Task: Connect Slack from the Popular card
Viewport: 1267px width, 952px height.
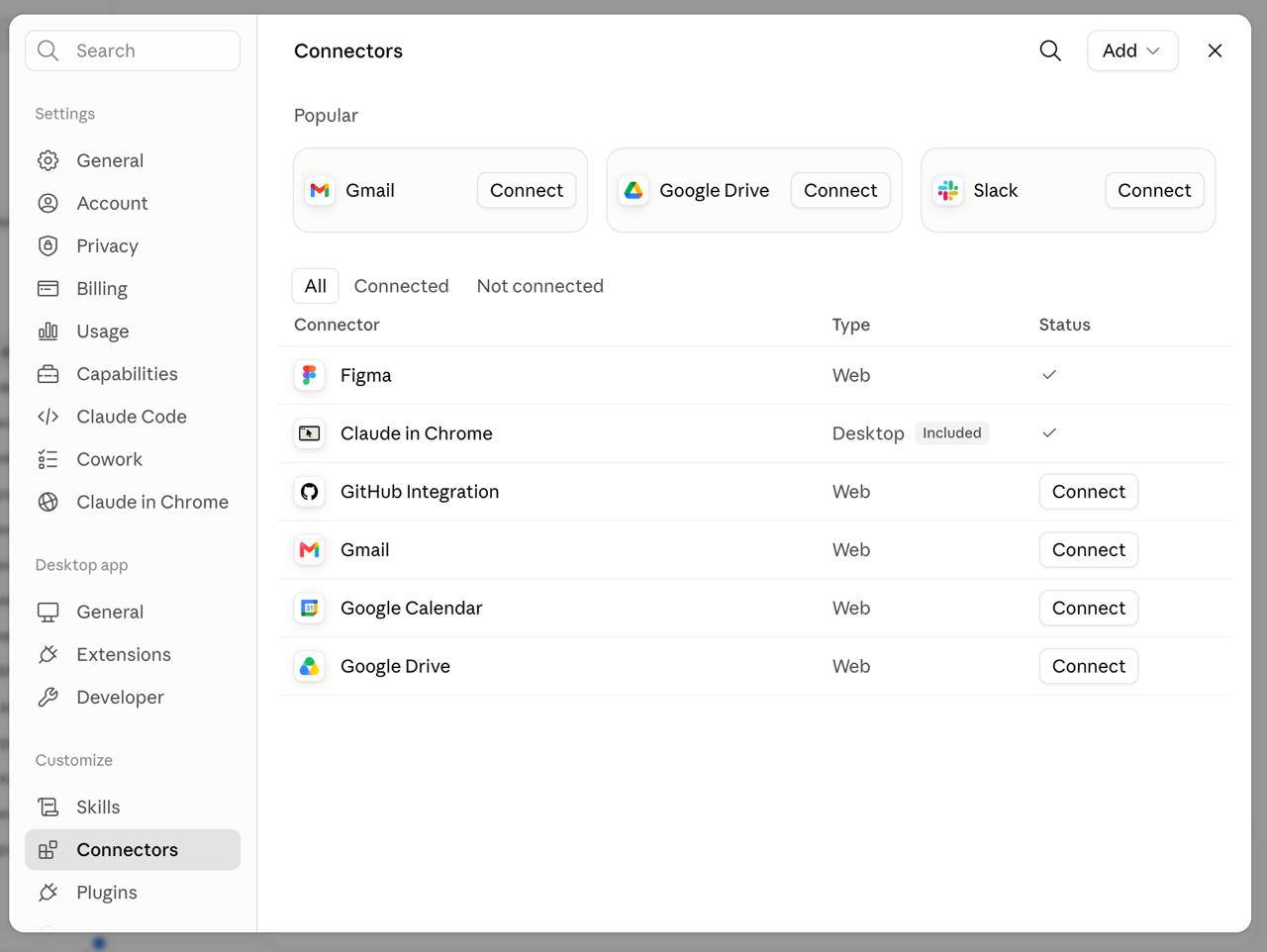Action: [x=1154, y=190]
